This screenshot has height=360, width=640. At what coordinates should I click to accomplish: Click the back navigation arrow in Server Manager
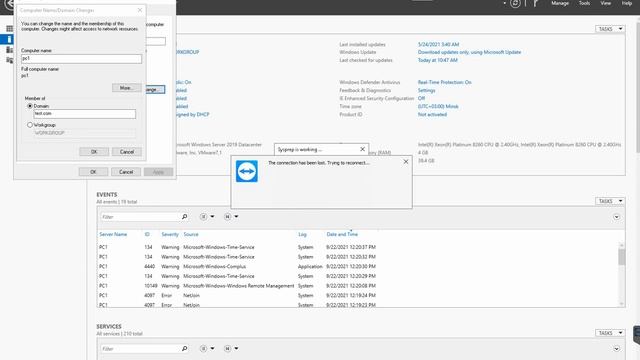point(8,4)
